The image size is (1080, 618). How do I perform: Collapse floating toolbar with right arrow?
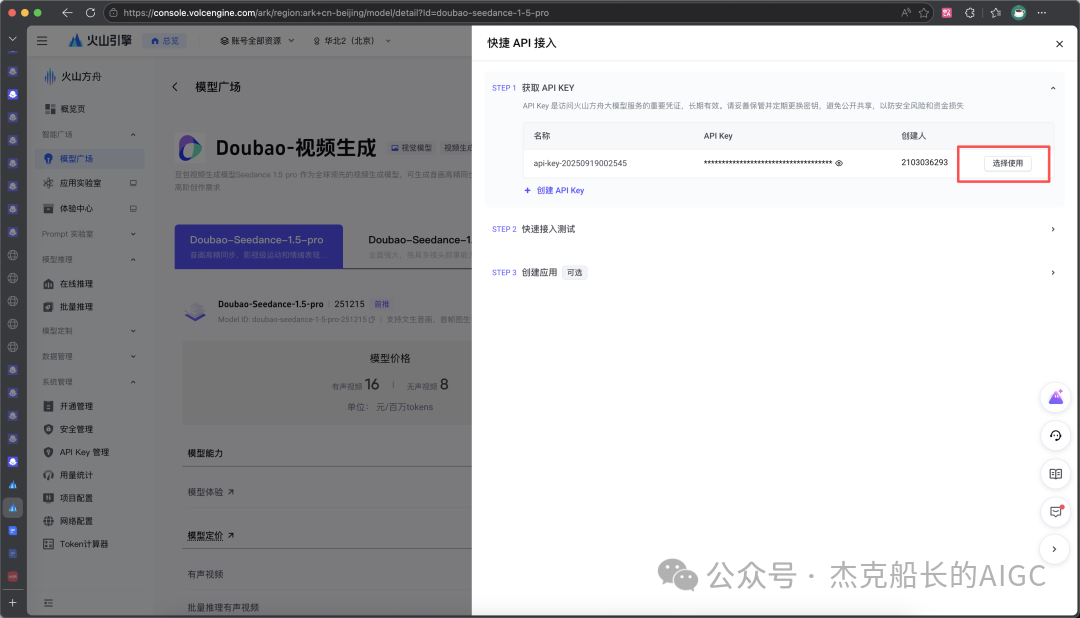tap(1055, 549)
